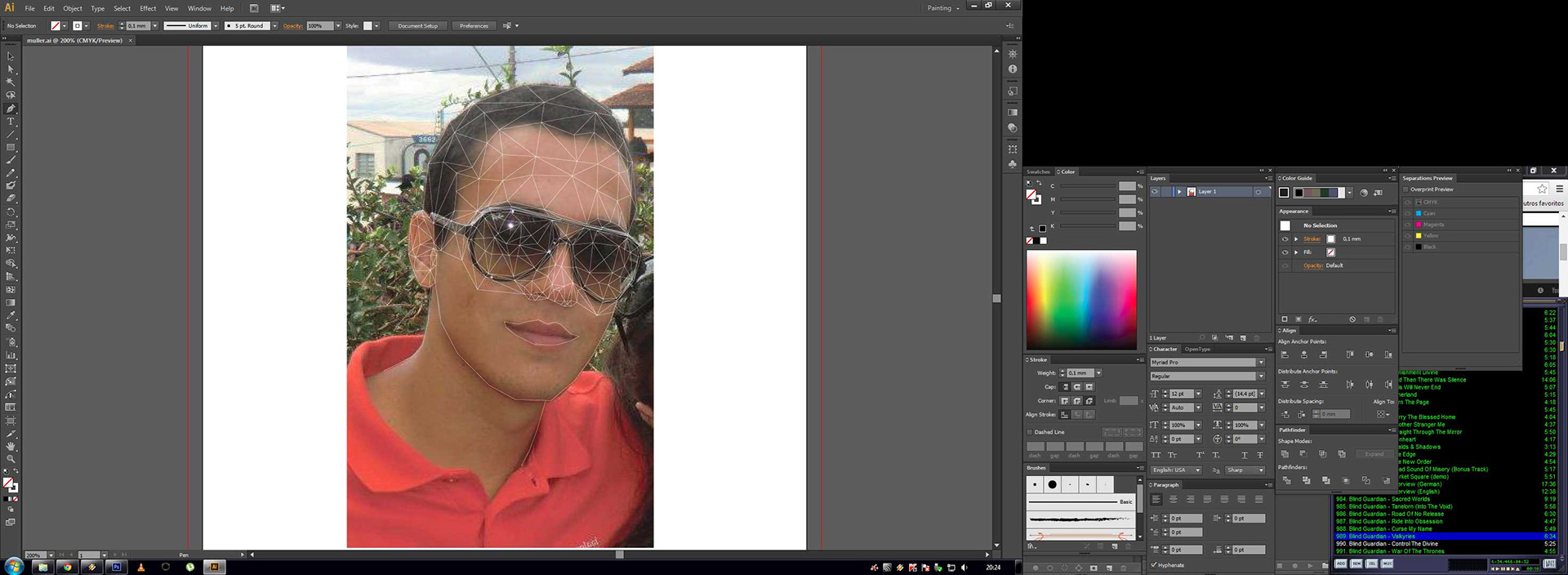Click Horizontal Align Center in Align panel
This screenshot has width=1568, height=575.
click(x=1304, y=354)
